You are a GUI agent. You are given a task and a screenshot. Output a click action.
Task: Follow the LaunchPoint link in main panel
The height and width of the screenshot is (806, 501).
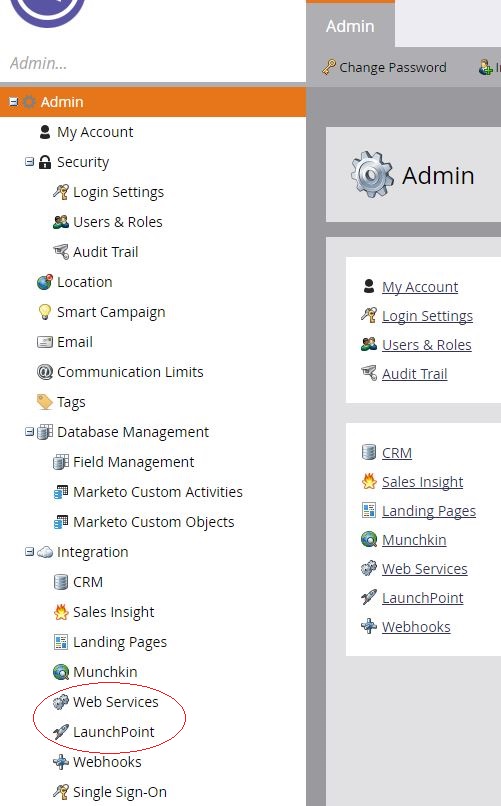pyautogui.click(x=422, y=598)
